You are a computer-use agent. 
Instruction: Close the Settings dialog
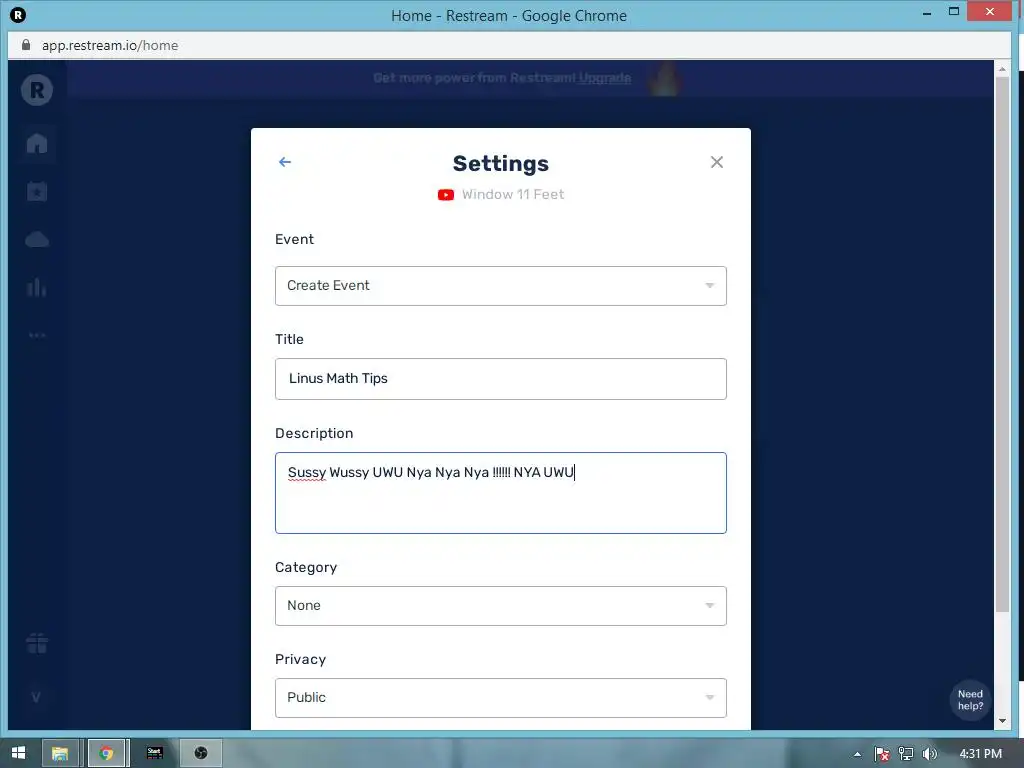click(x=716, y=162)
